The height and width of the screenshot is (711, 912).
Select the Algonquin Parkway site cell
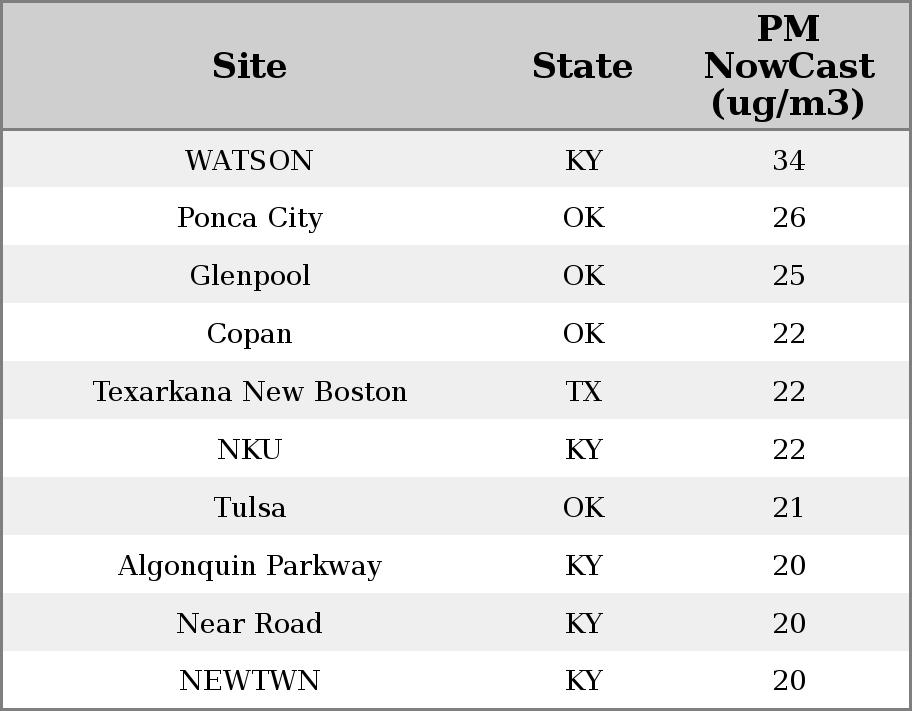pyautogui.click(x=249, y=566)
